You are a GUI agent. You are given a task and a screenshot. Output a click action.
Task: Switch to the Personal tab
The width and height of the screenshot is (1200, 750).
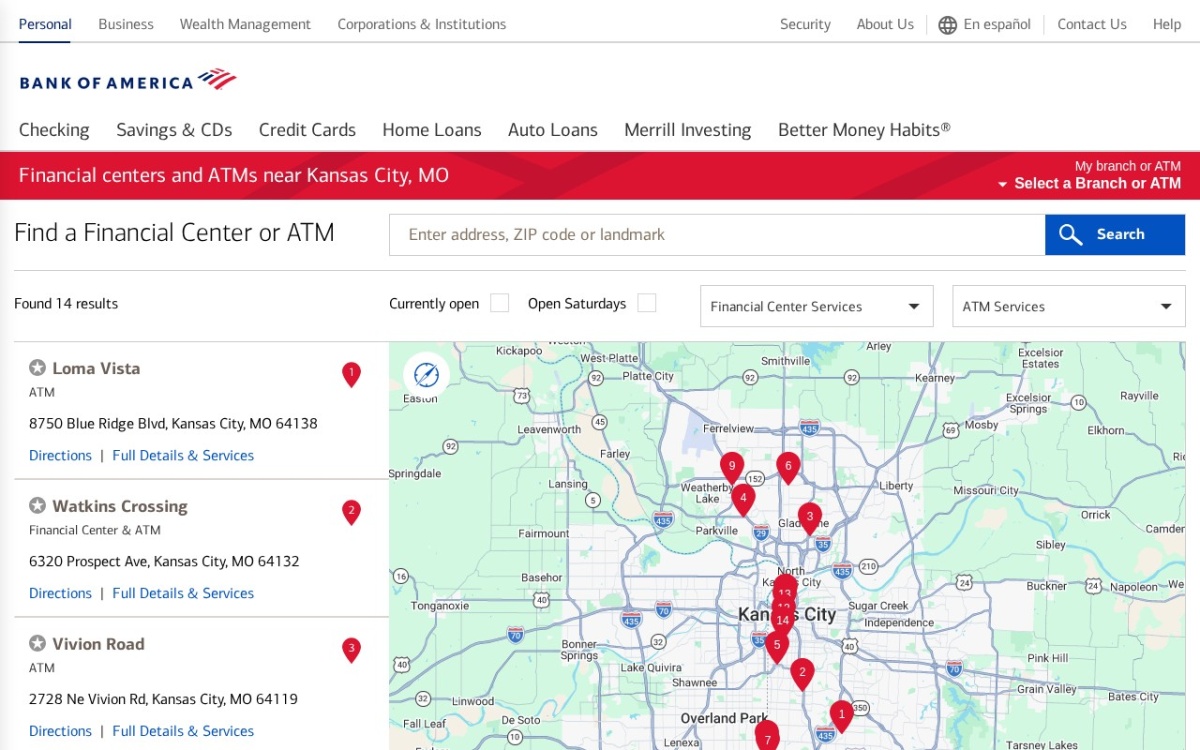pos(45,24)
